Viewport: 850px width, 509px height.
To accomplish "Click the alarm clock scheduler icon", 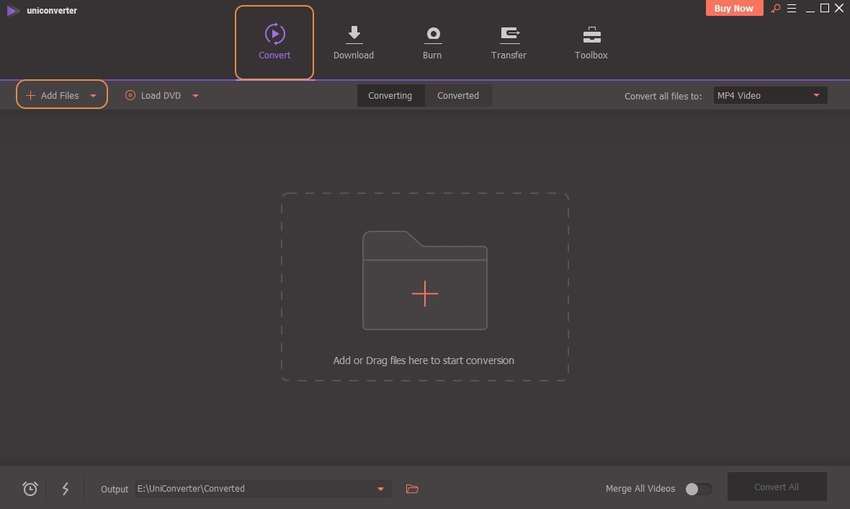I will point(30,489).
